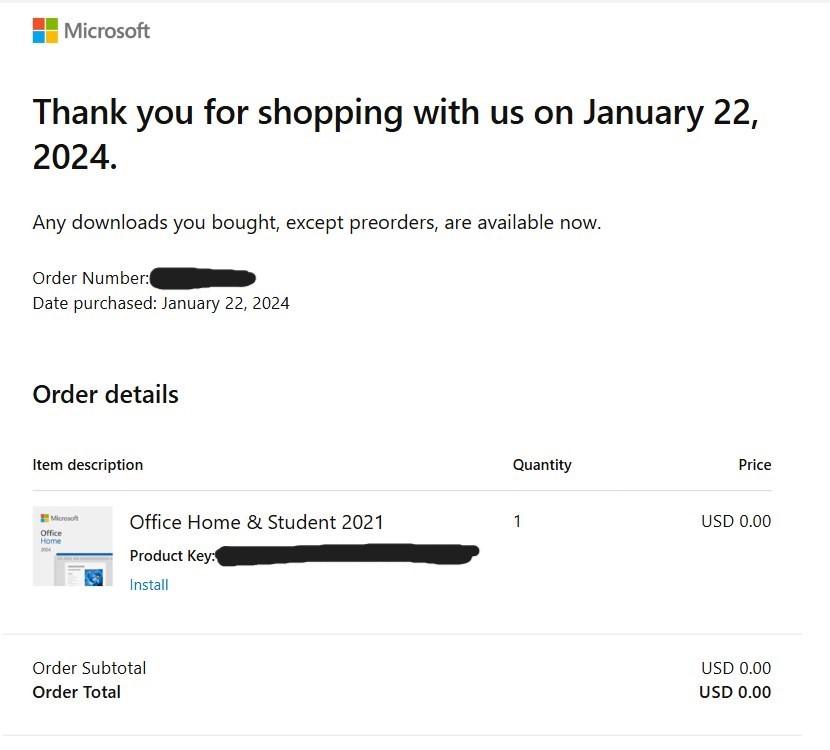
Task: Click the Quantity column header
Action: click(542, 465)
